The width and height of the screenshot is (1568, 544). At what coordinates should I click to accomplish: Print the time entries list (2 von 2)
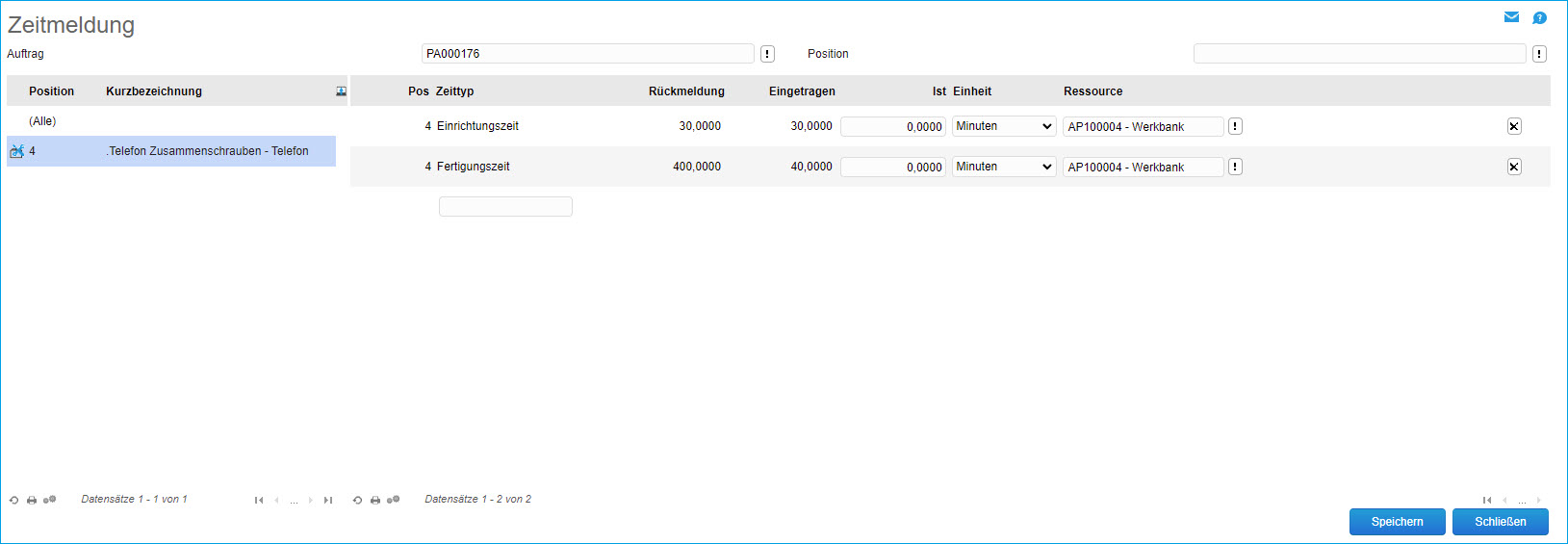pyautogui.click(x=375, y=500)
